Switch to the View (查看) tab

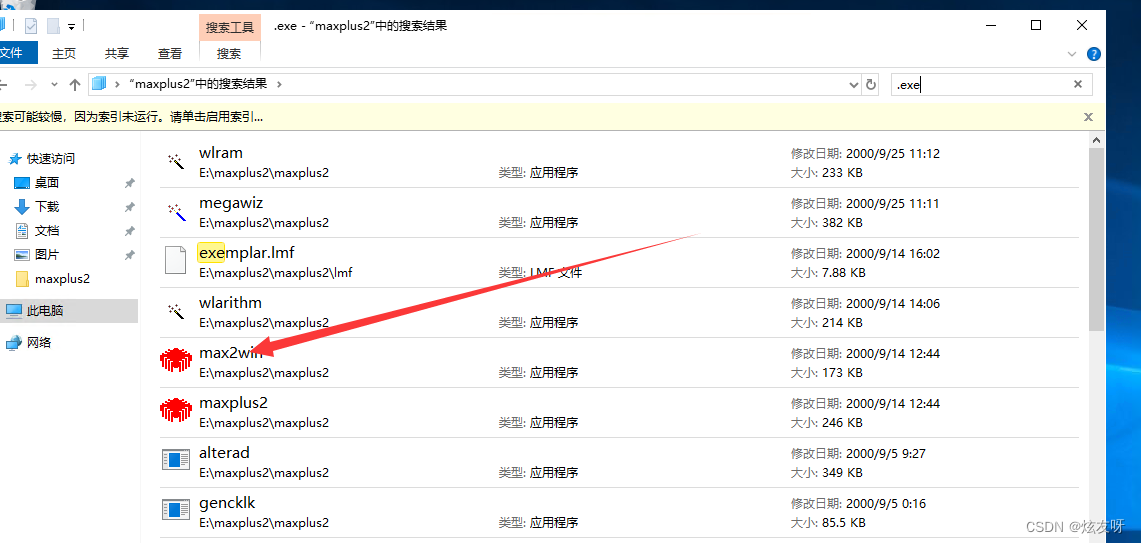(x=170, y=53)
